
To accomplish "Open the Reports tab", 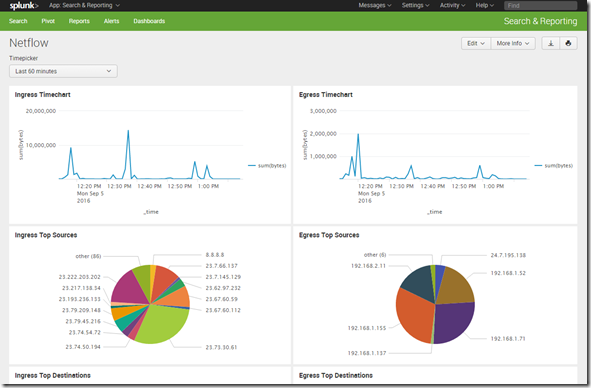I will coord(79,21).
